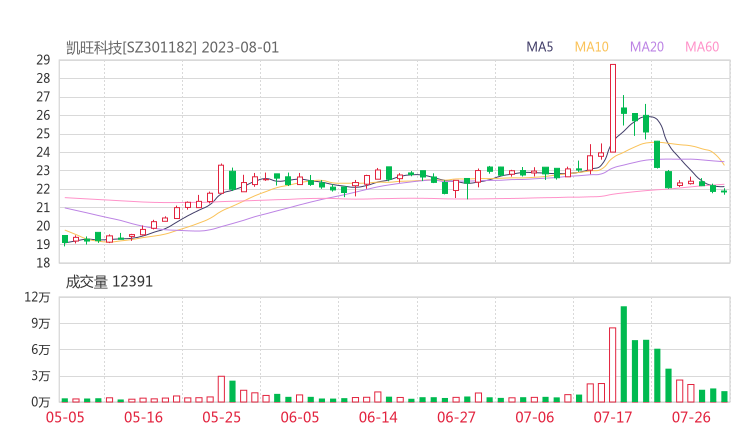740x440 pixels.
Task: Click the MA10 legend label
Action: (x=591, y=47)
